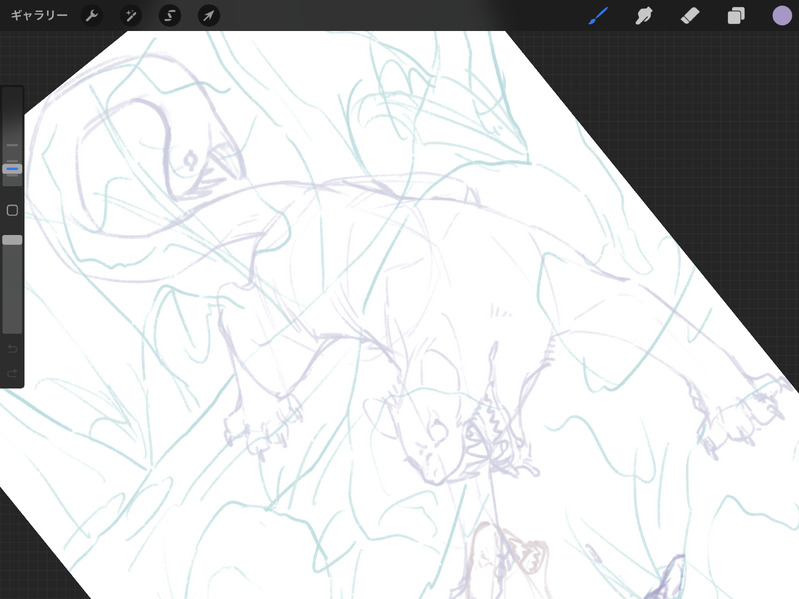Viewport: 799px width, 599px height.
Task: Select the Brush tool
Action: [x=598, y=16]
